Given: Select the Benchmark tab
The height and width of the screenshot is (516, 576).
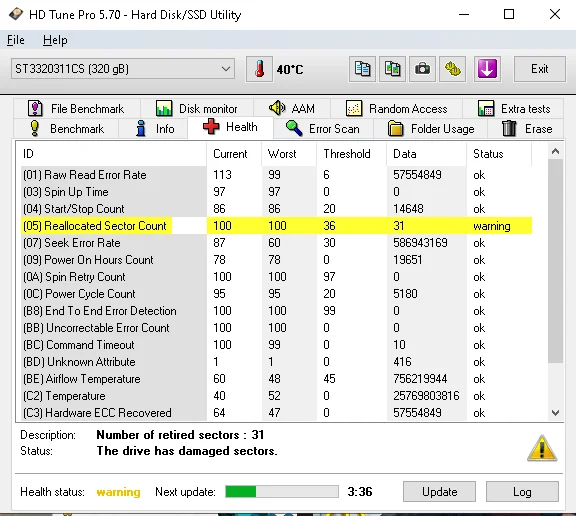Looking at the screenshot, I should coord(66,129).
